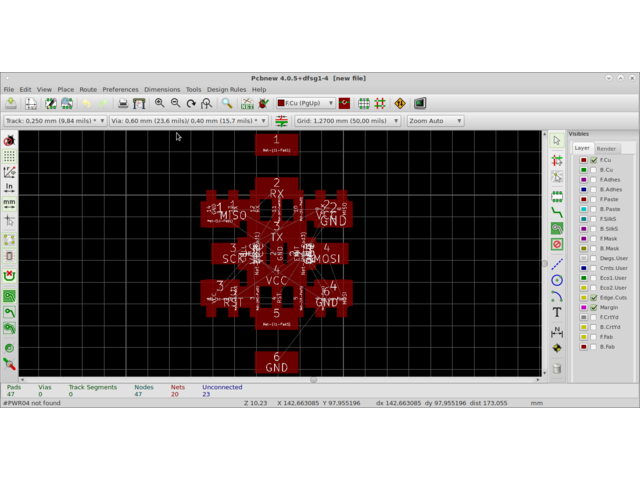Open the Zoom Auto dropdown
640x480 pixels.
click(x=436, y=121)
